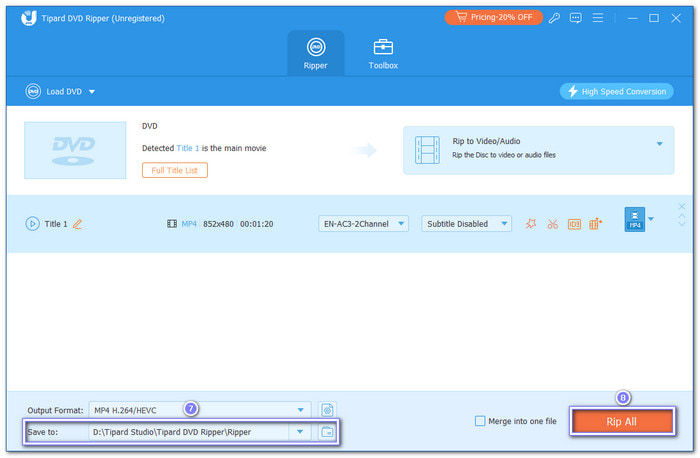The image size is (700, 458).
Task: Play the Title 1 preview
Action: [32, 224]
